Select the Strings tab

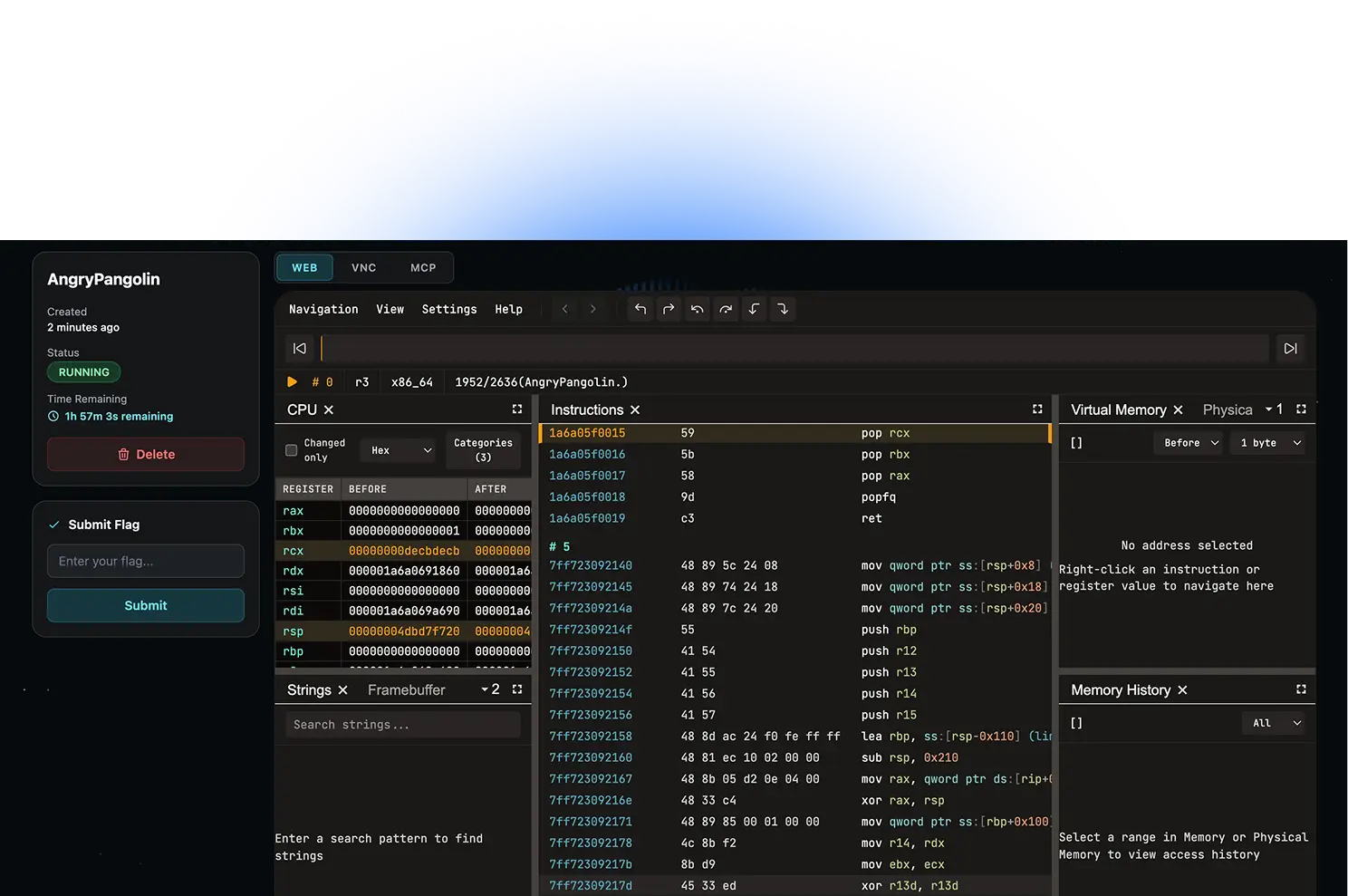click(x=309, y=690)
